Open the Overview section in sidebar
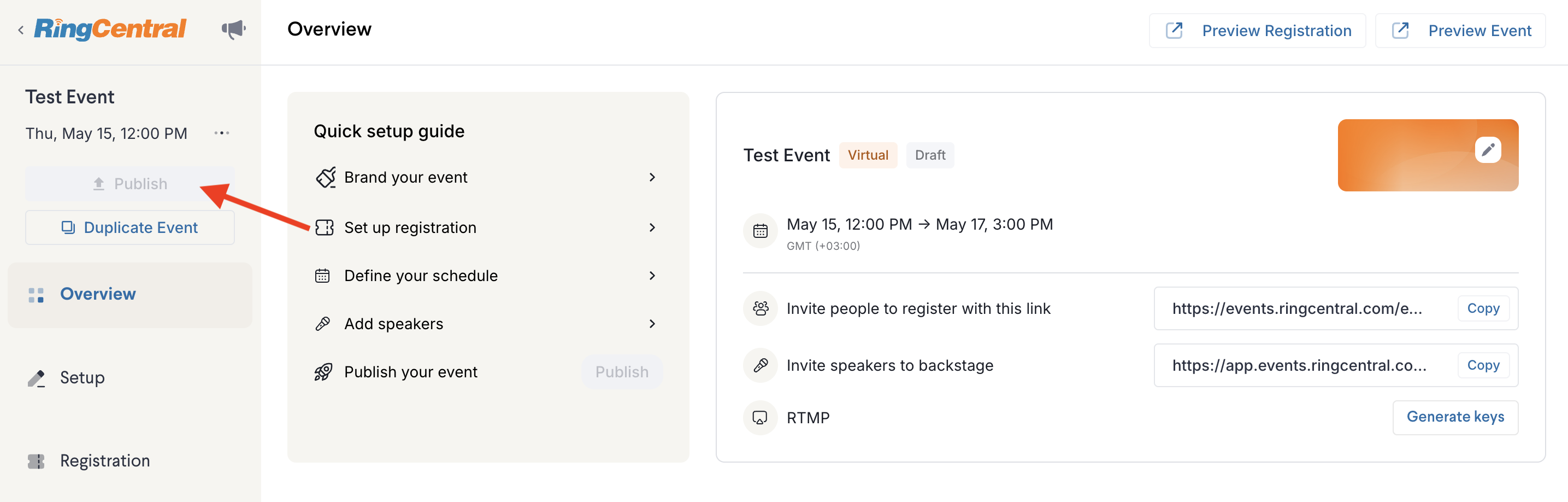 coord(129,295)
